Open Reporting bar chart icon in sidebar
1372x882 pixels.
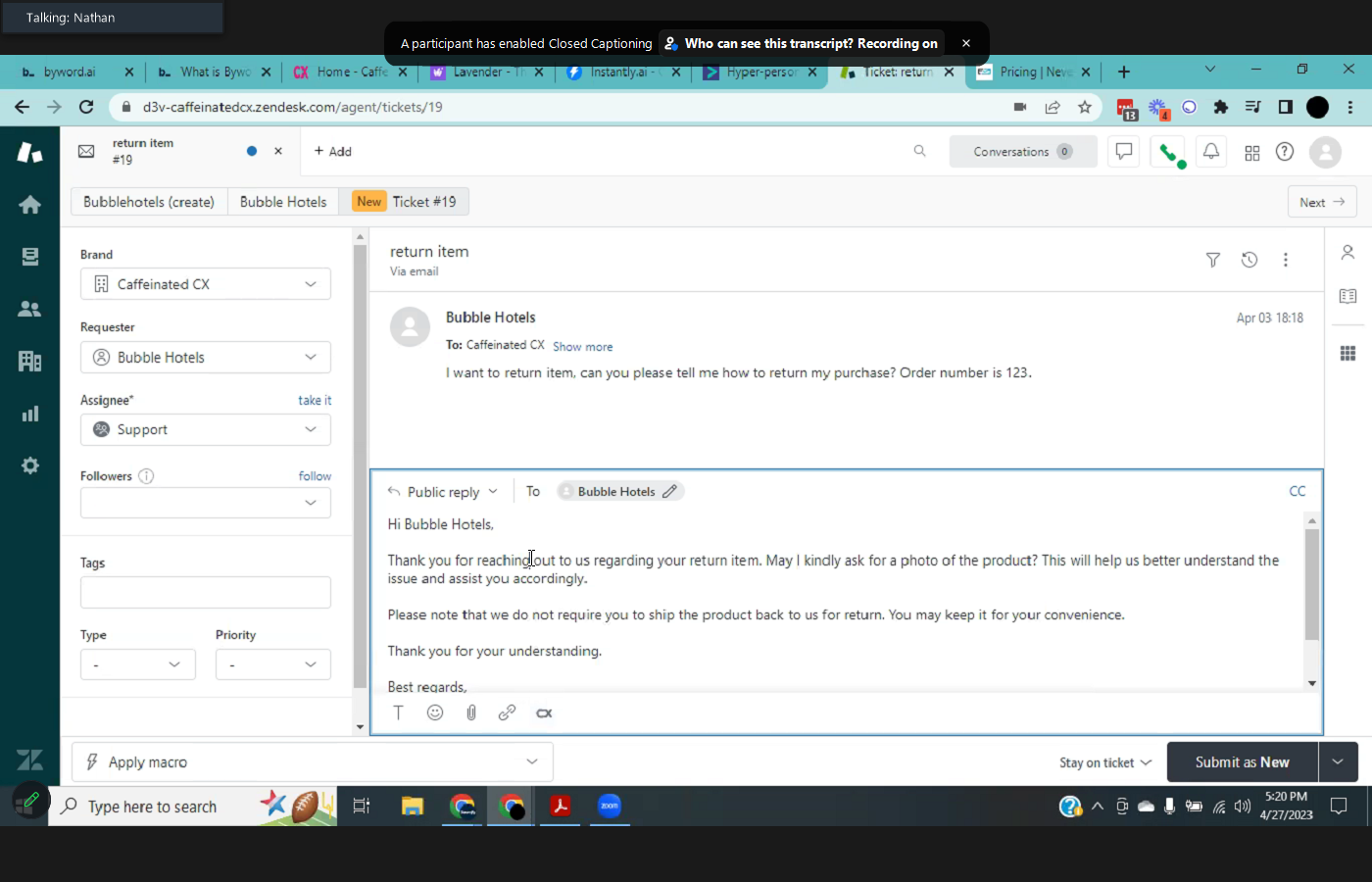[30, 414]
